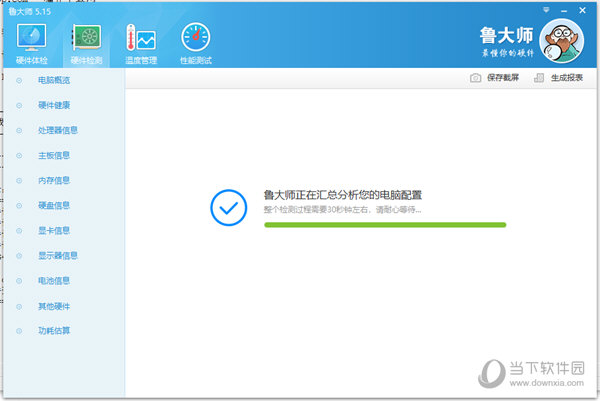Image resolution: width=600 pixels, height=401 pixels.
Task: Click the bullet icon next to 显卡信息
Action: click(19, 231)
